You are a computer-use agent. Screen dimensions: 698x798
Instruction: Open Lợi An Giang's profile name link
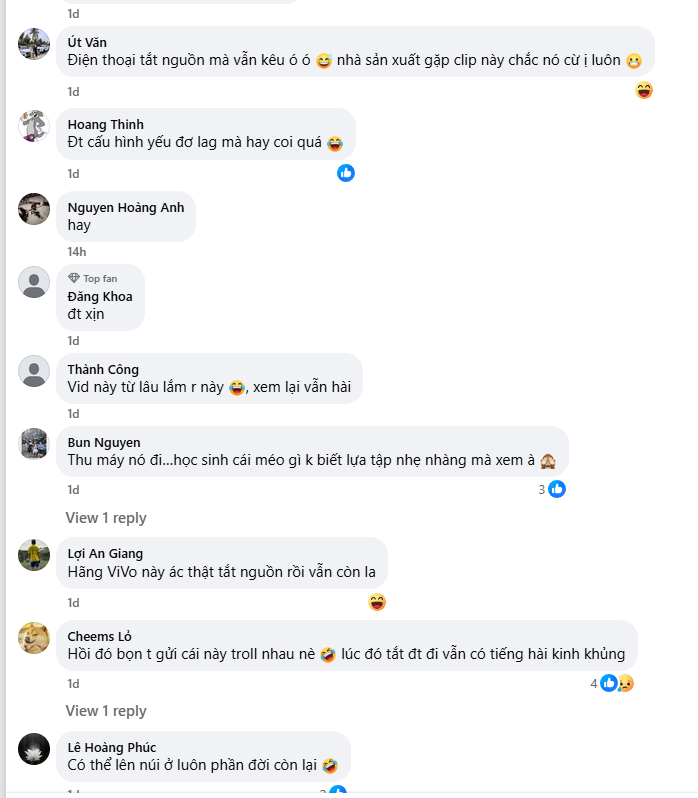[105, 554]
